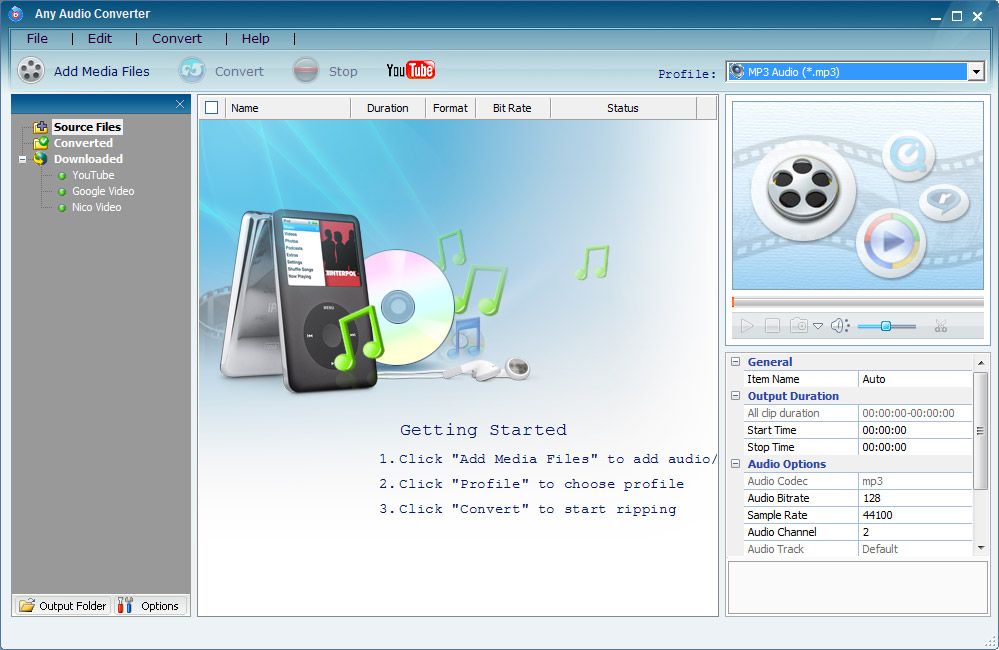999x650 pixels.
Task: Open the Profile dropdown MP3 Audio
Action: click(855, 71)
